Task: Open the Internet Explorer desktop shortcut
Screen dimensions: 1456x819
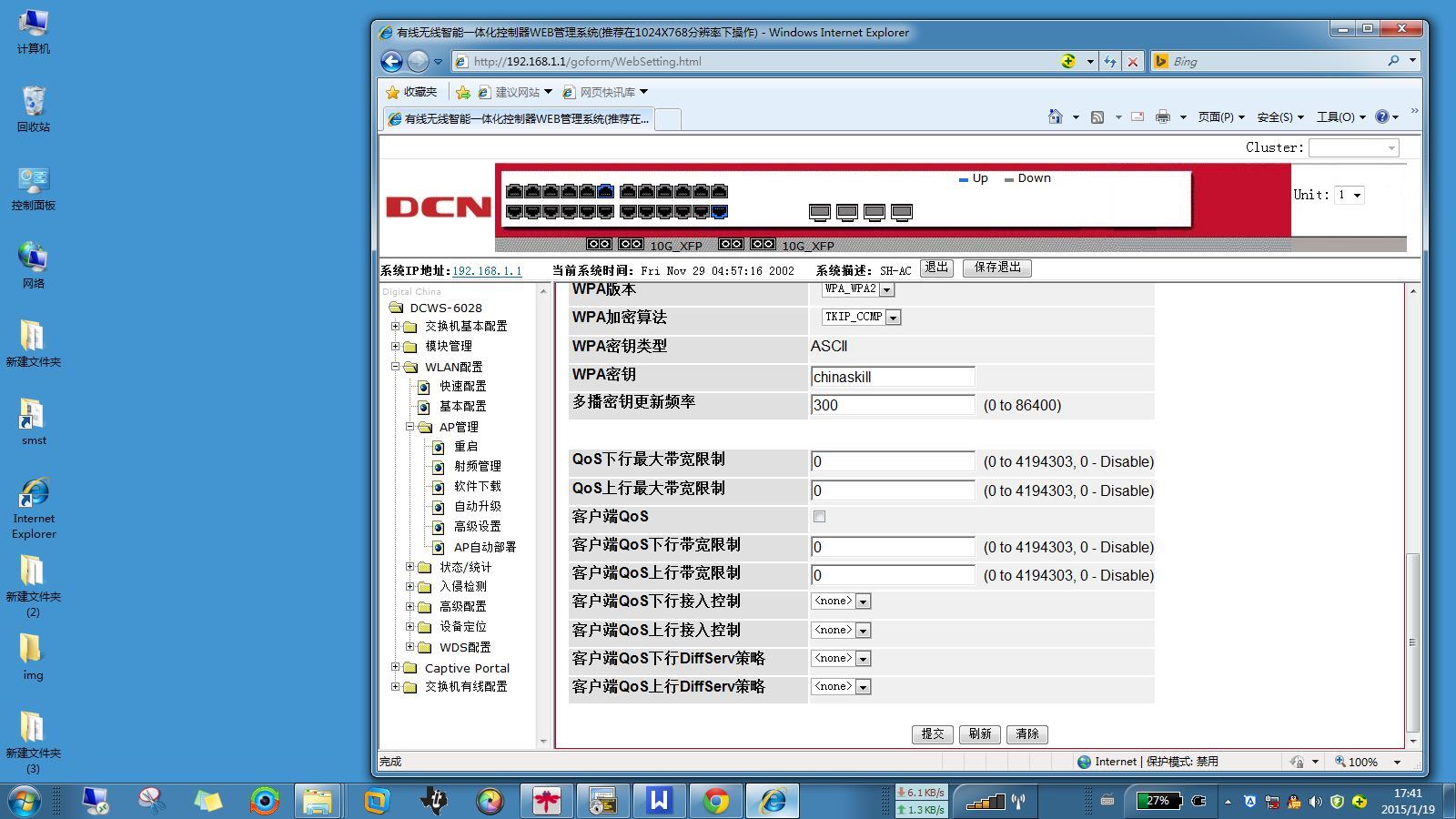Action: (34, 508)
